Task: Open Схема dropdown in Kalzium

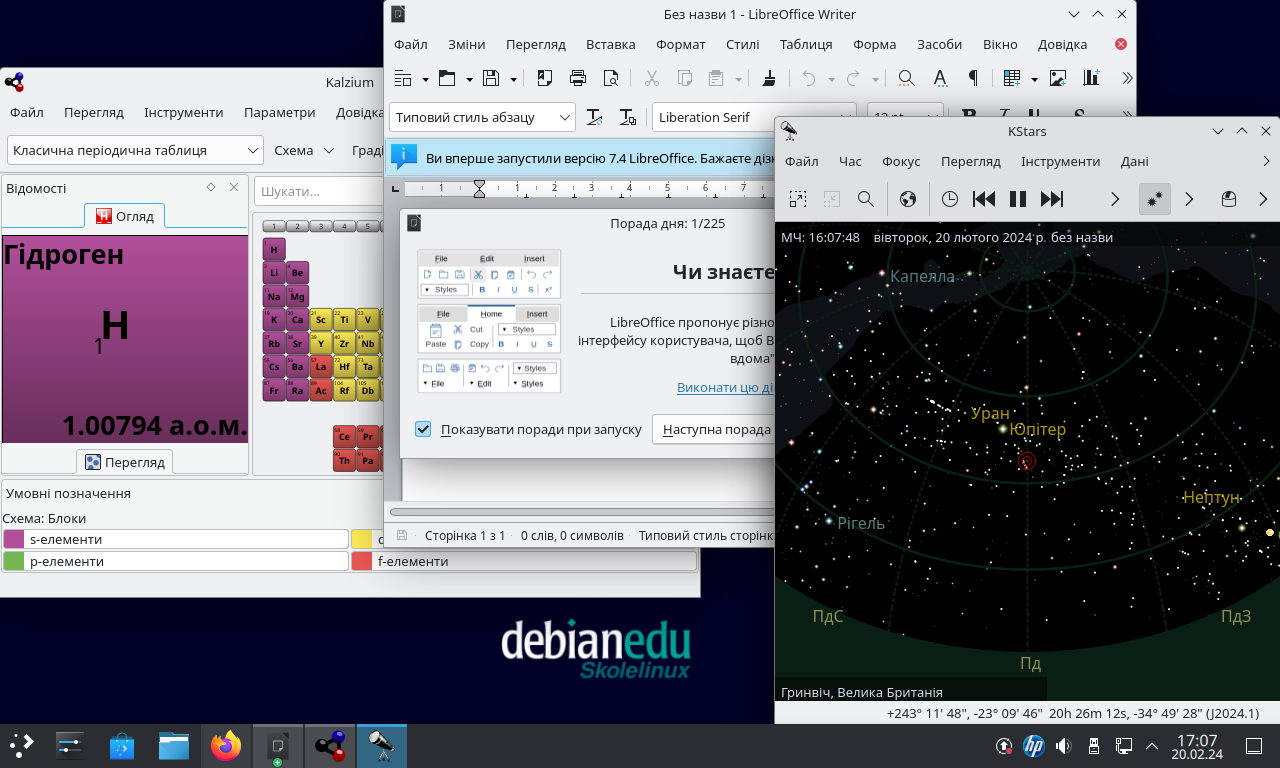Action: 304,150
